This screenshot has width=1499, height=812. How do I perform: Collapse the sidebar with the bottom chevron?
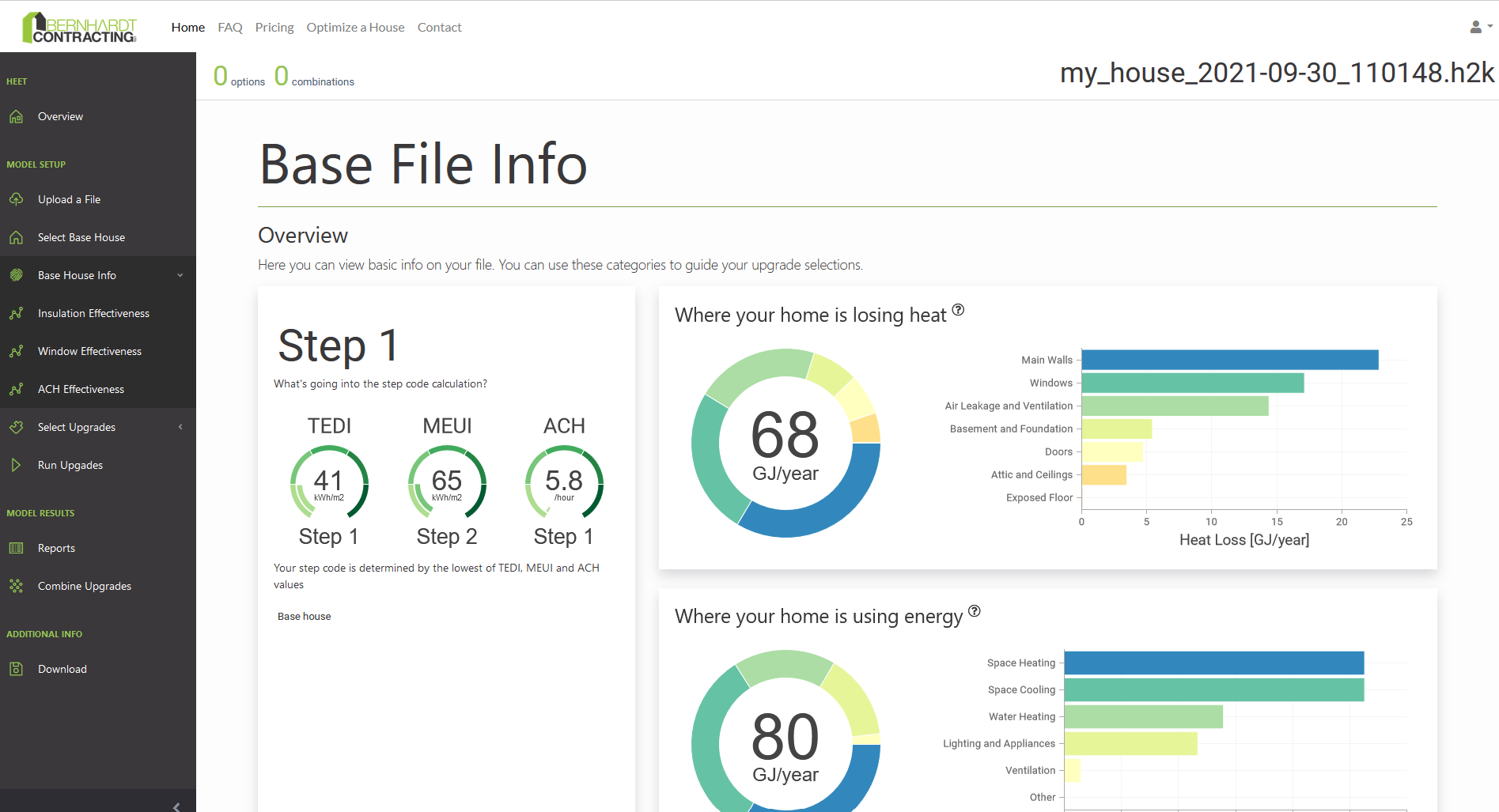pyautogui.click(x=176, y=806)
